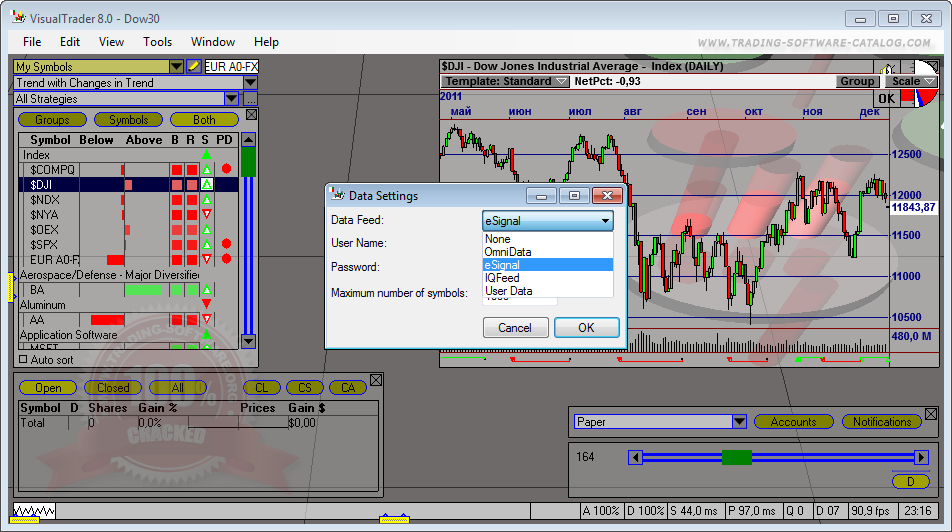
Task: Toggle the Both filter pill
Action: point(204,120)
